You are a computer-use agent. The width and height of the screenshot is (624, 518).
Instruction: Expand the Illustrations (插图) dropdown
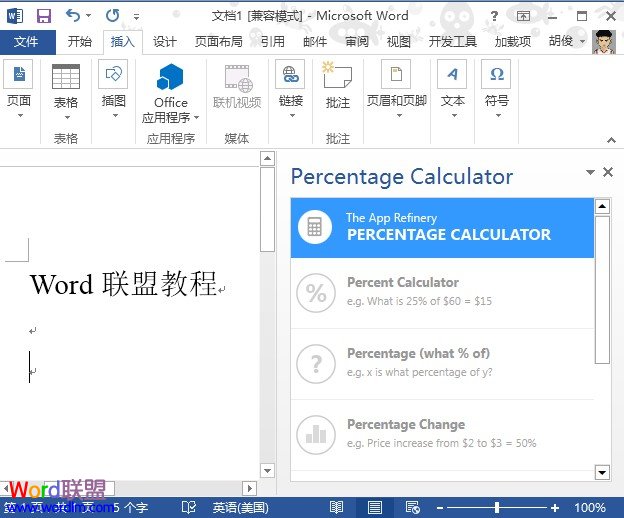tap(114, 115)
